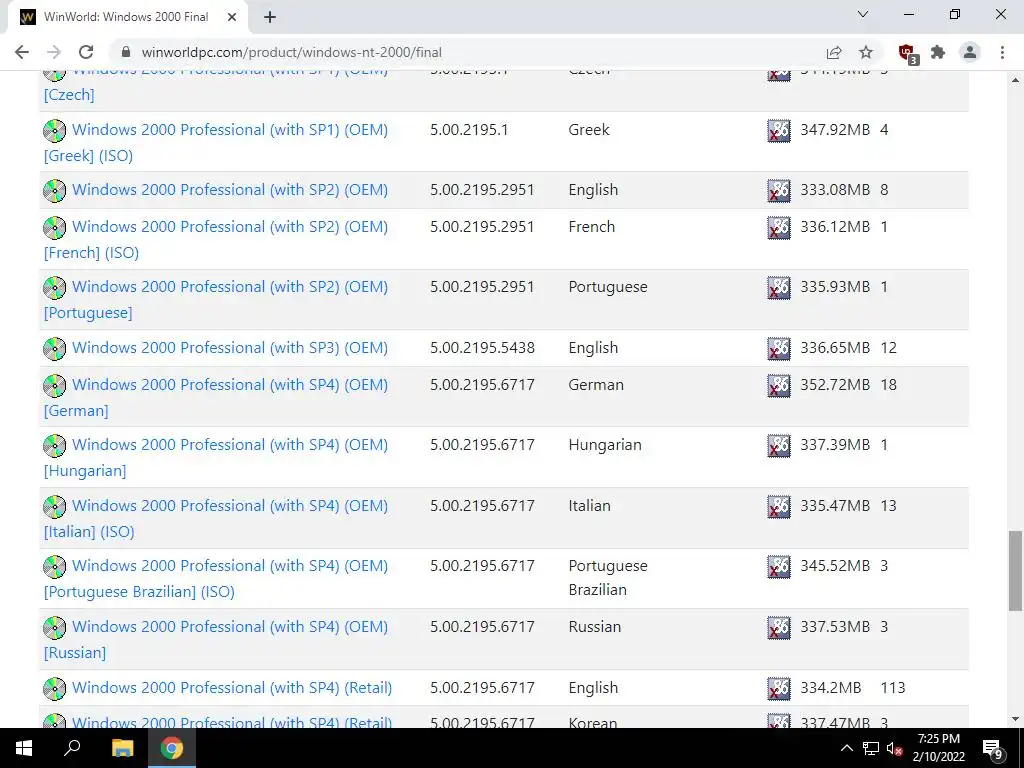Click the Hungarian language cell
This screenshot has width=1024, height=768.
tap(605, 445)
